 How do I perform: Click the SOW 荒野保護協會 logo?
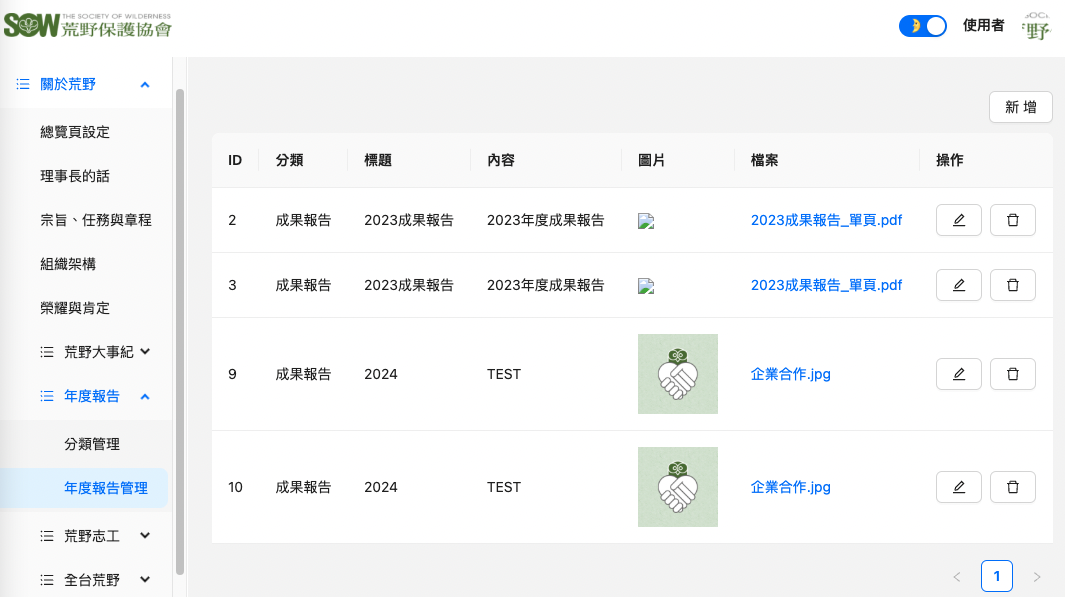[x=87, y=27]
